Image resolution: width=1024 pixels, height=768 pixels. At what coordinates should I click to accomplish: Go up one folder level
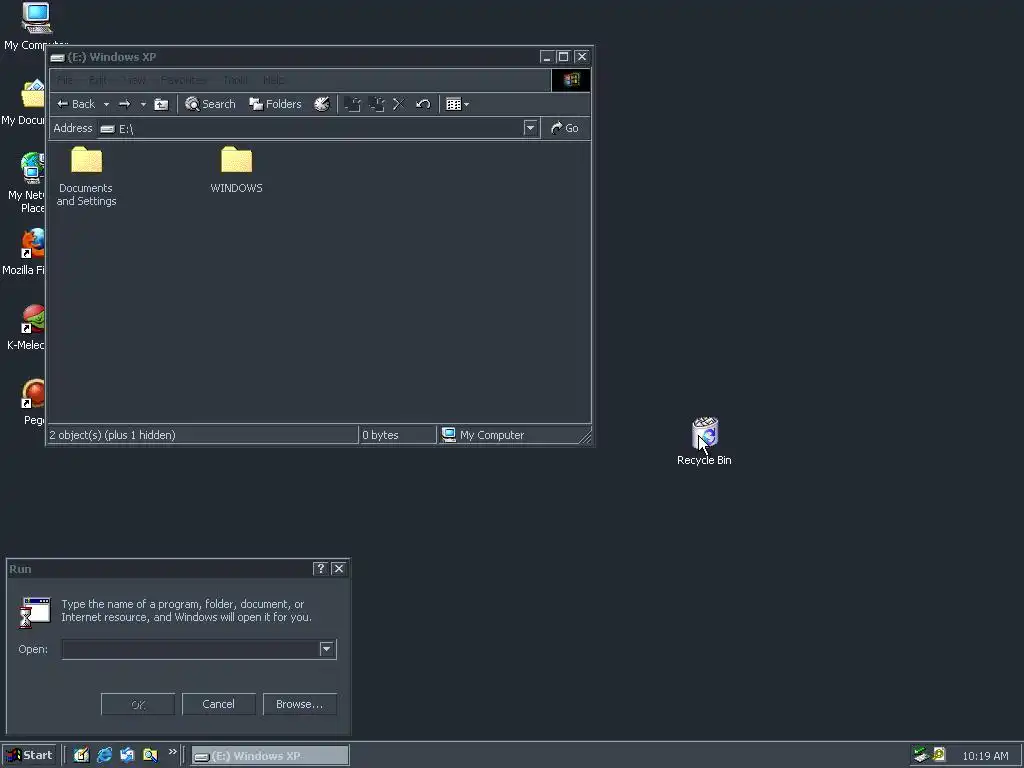click(x=161, y=104)
